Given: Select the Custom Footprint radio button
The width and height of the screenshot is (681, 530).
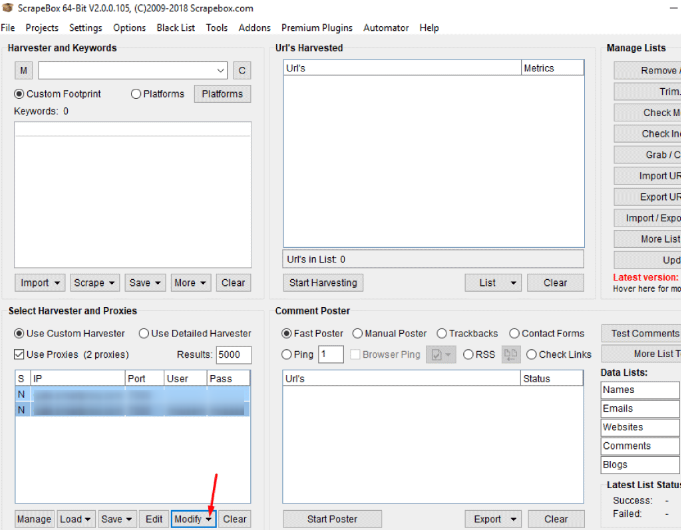Looking at the screenshot, I should pos(57,94).
